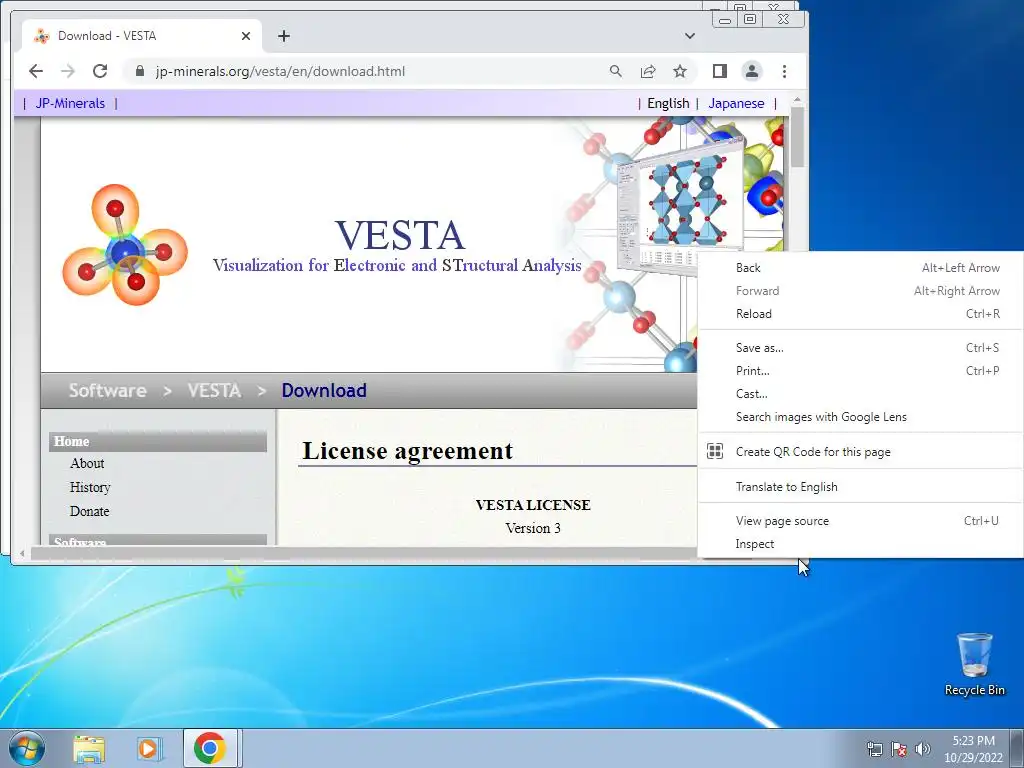Reload the page with the toolbar refresh icon

click(100, 71)
